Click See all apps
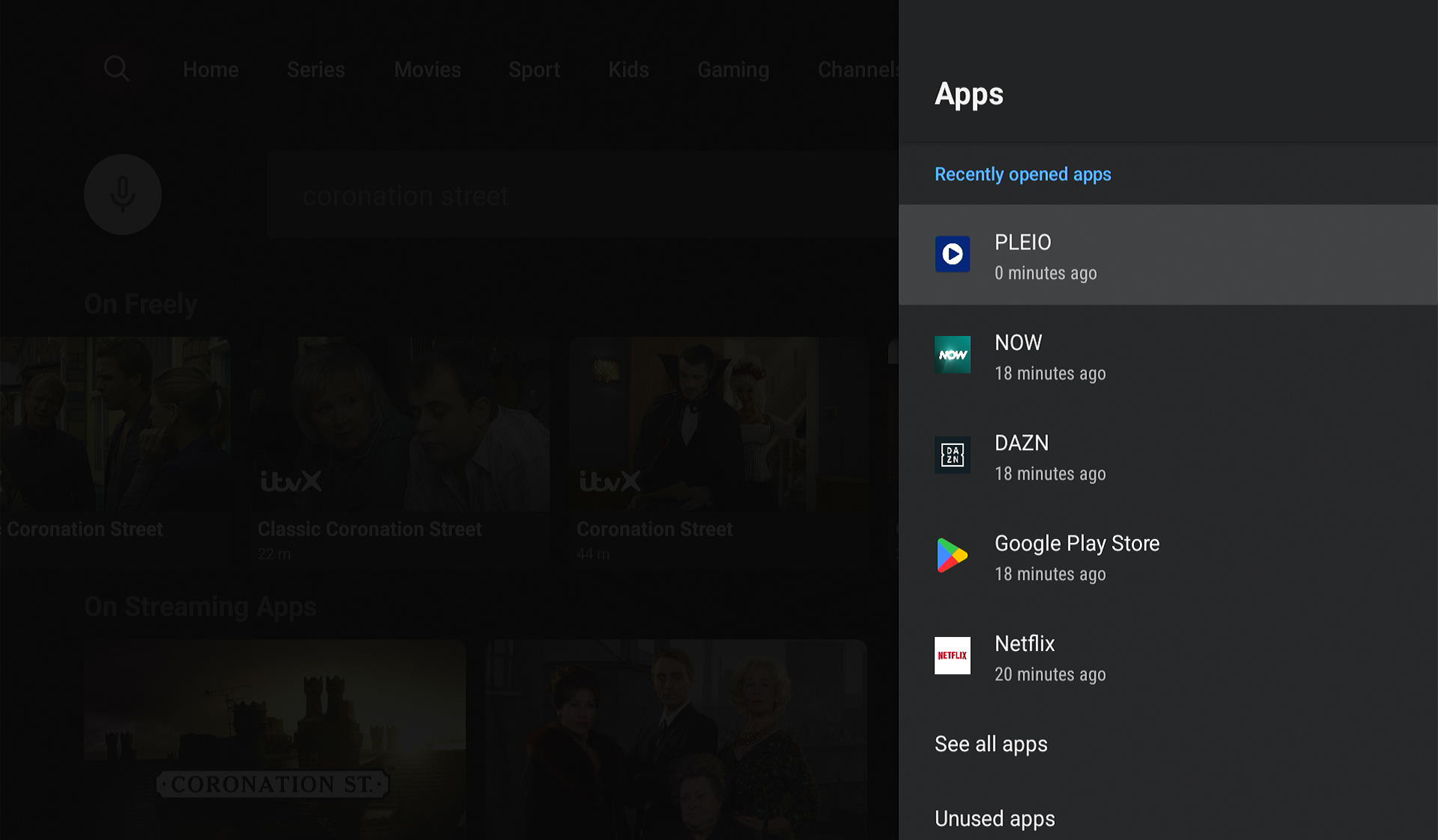Image resolution: width=1438 pixels, height=840 pixels. 991,744
